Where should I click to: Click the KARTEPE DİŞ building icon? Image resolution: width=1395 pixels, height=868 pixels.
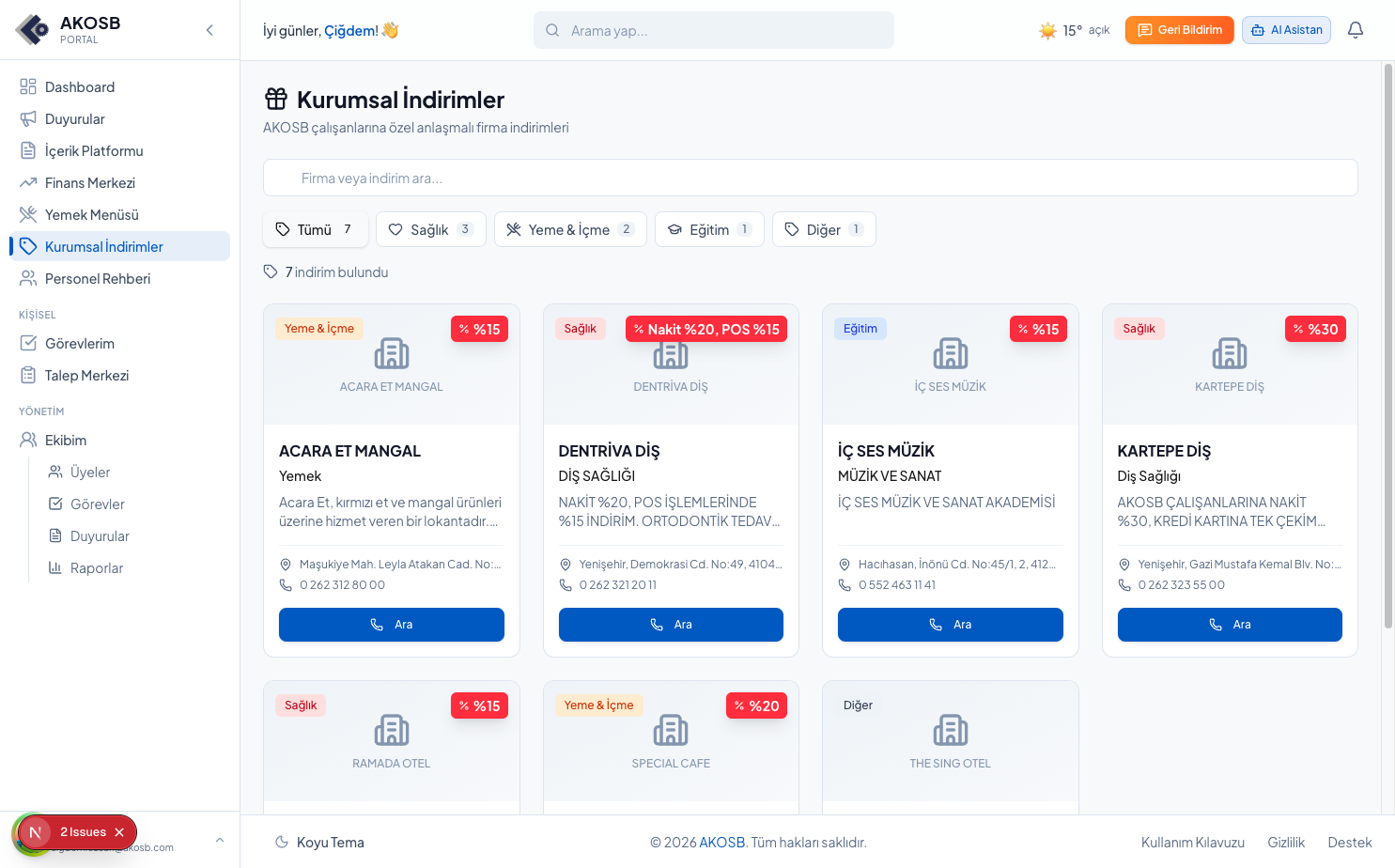1230,354
